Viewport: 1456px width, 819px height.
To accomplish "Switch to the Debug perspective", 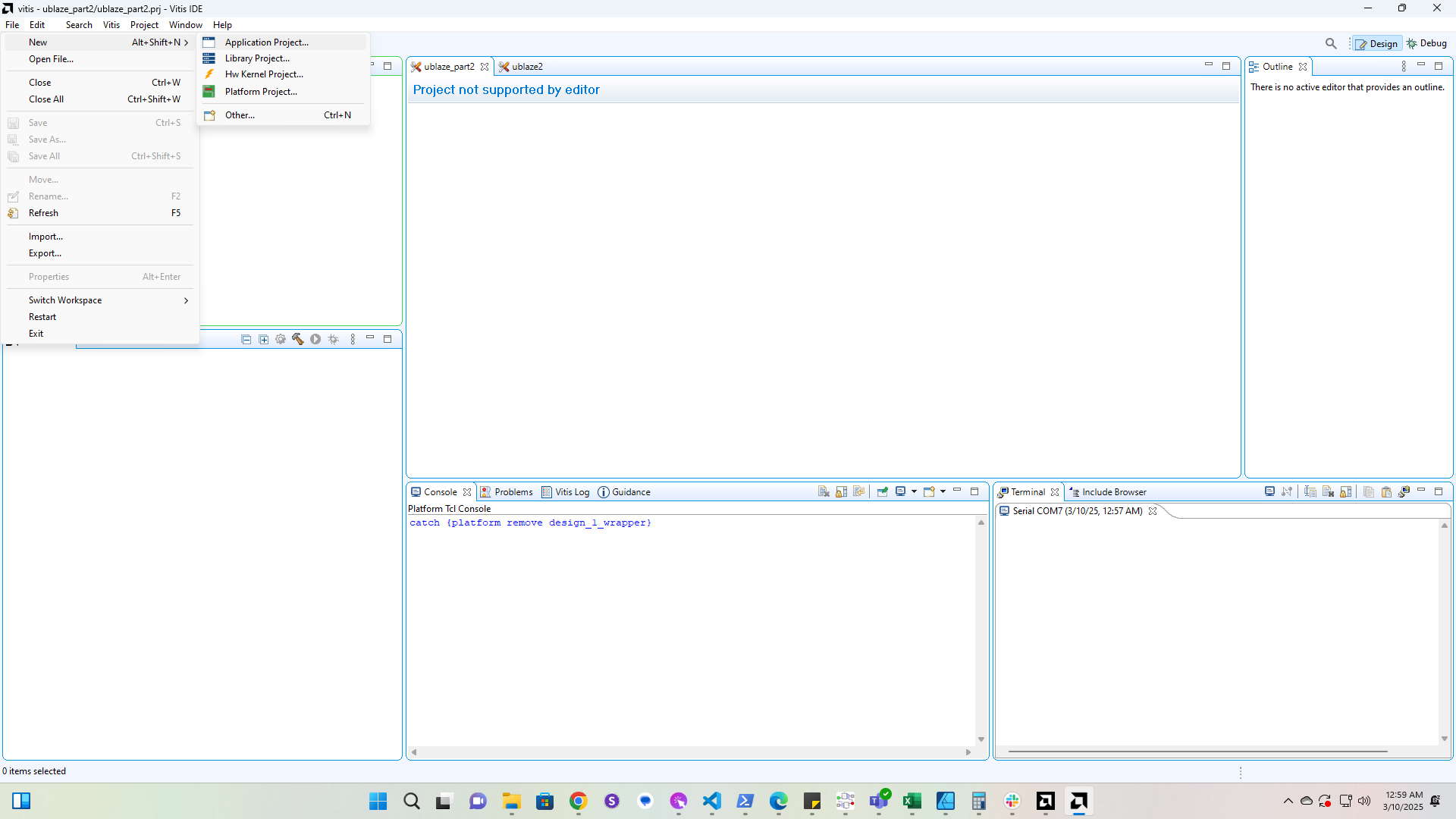I will tap(1427, 43).
